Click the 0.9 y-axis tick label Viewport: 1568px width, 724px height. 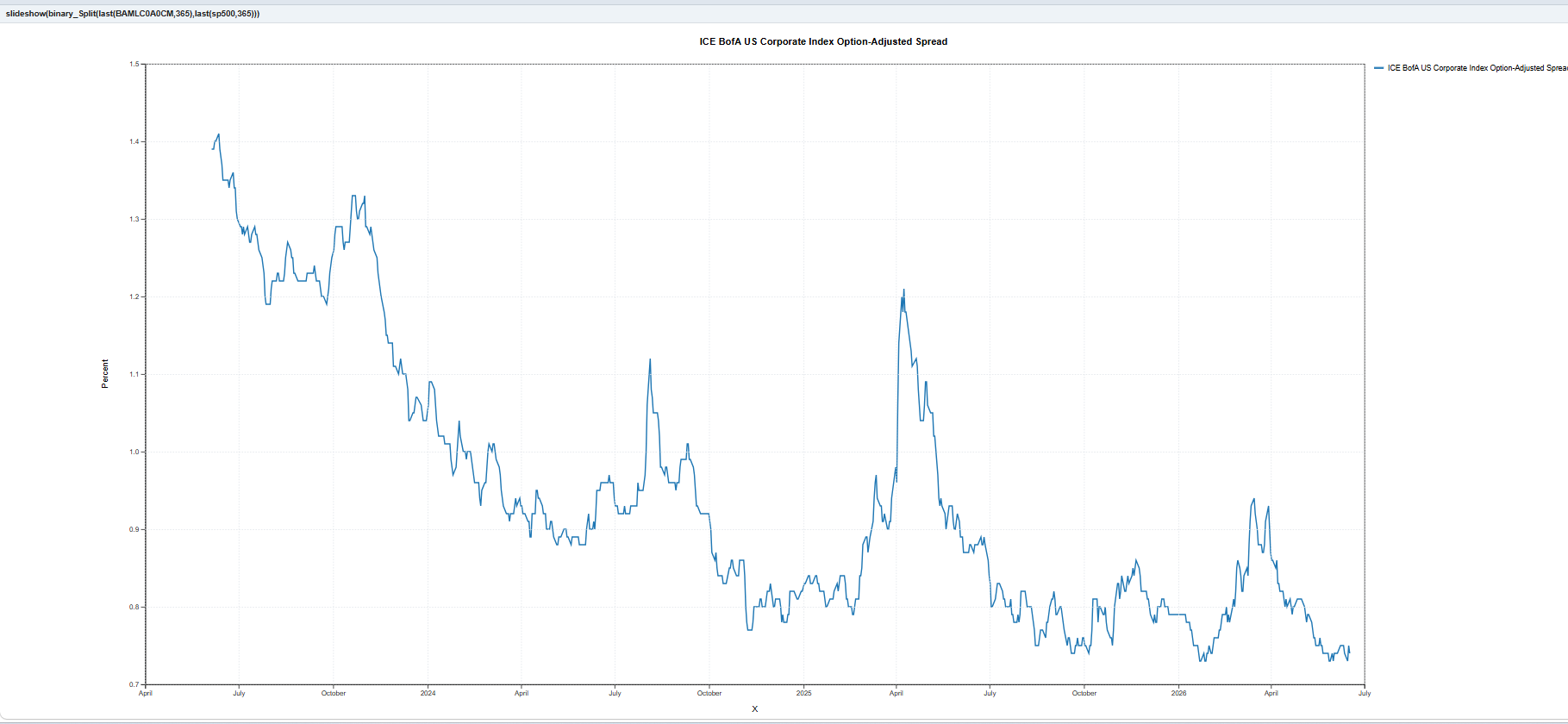[134, 529]
